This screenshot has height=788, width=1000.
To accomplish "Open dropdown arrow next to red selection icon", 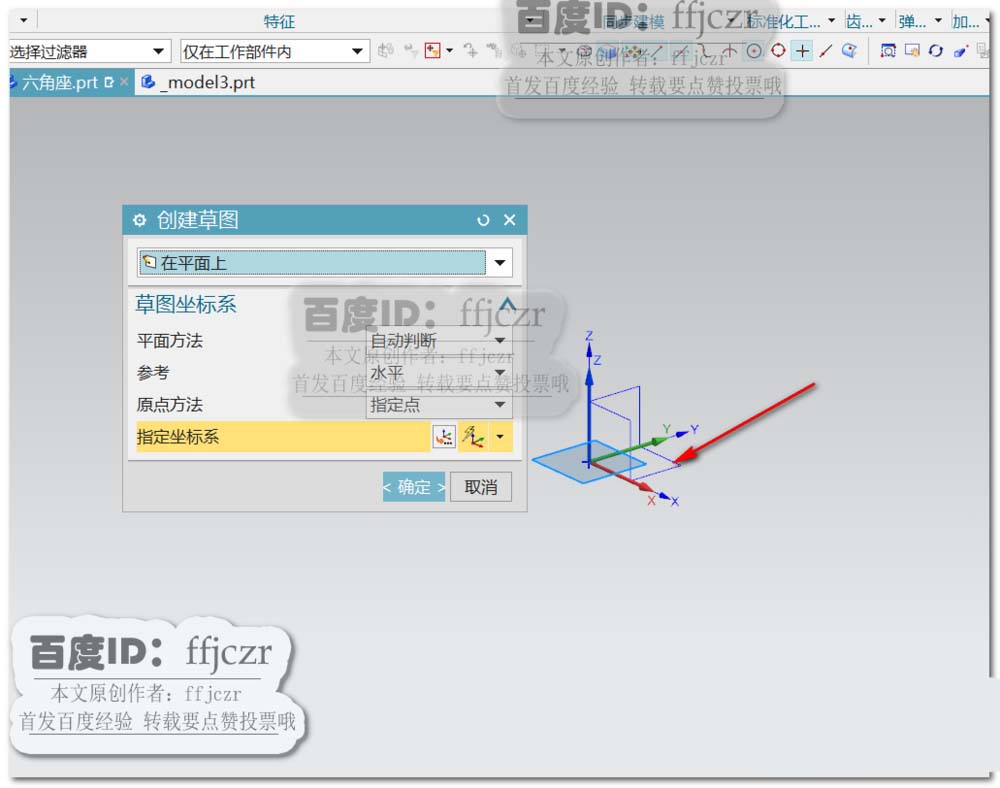I will tap(450, 50).
